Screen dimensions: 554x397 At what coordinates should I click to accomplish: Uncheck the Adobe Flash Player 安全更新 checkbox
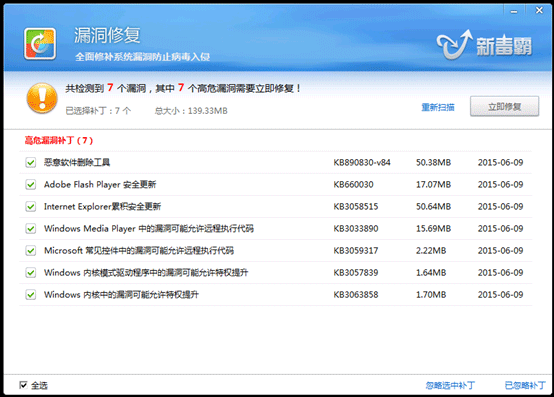point(31,184)
